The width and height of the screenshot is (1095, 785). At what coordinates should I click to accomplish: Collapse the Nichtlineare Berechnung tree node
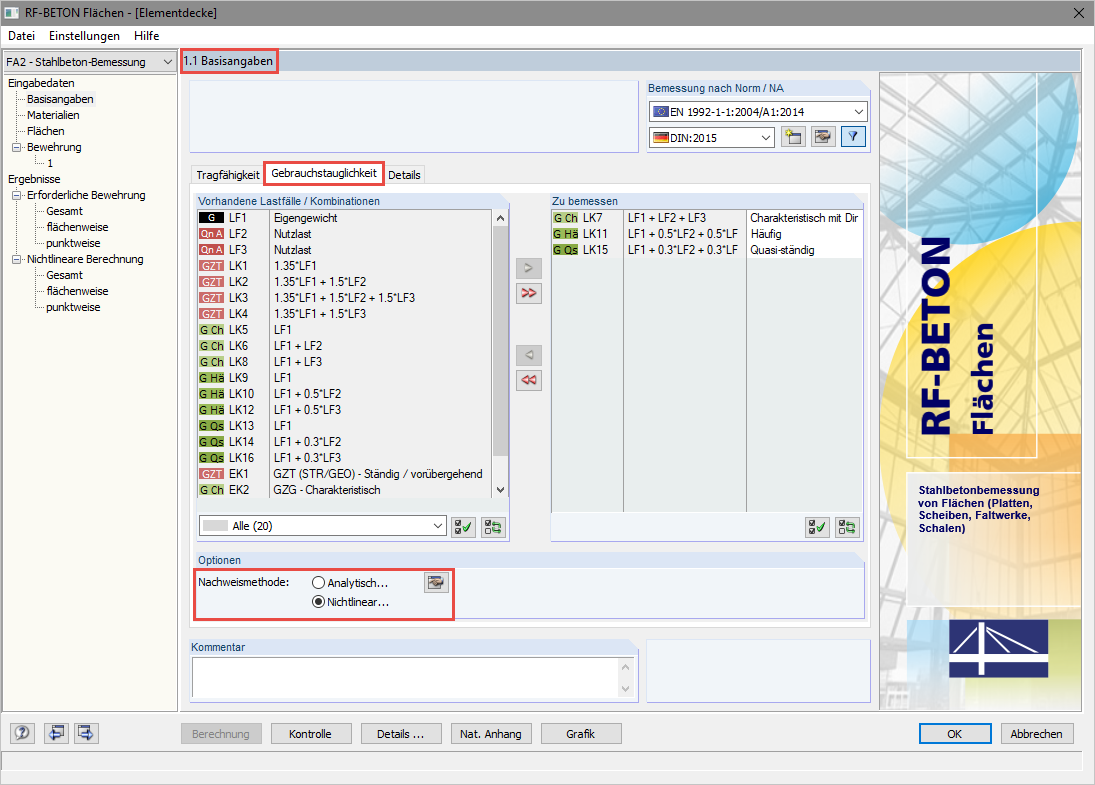[16, 259]
